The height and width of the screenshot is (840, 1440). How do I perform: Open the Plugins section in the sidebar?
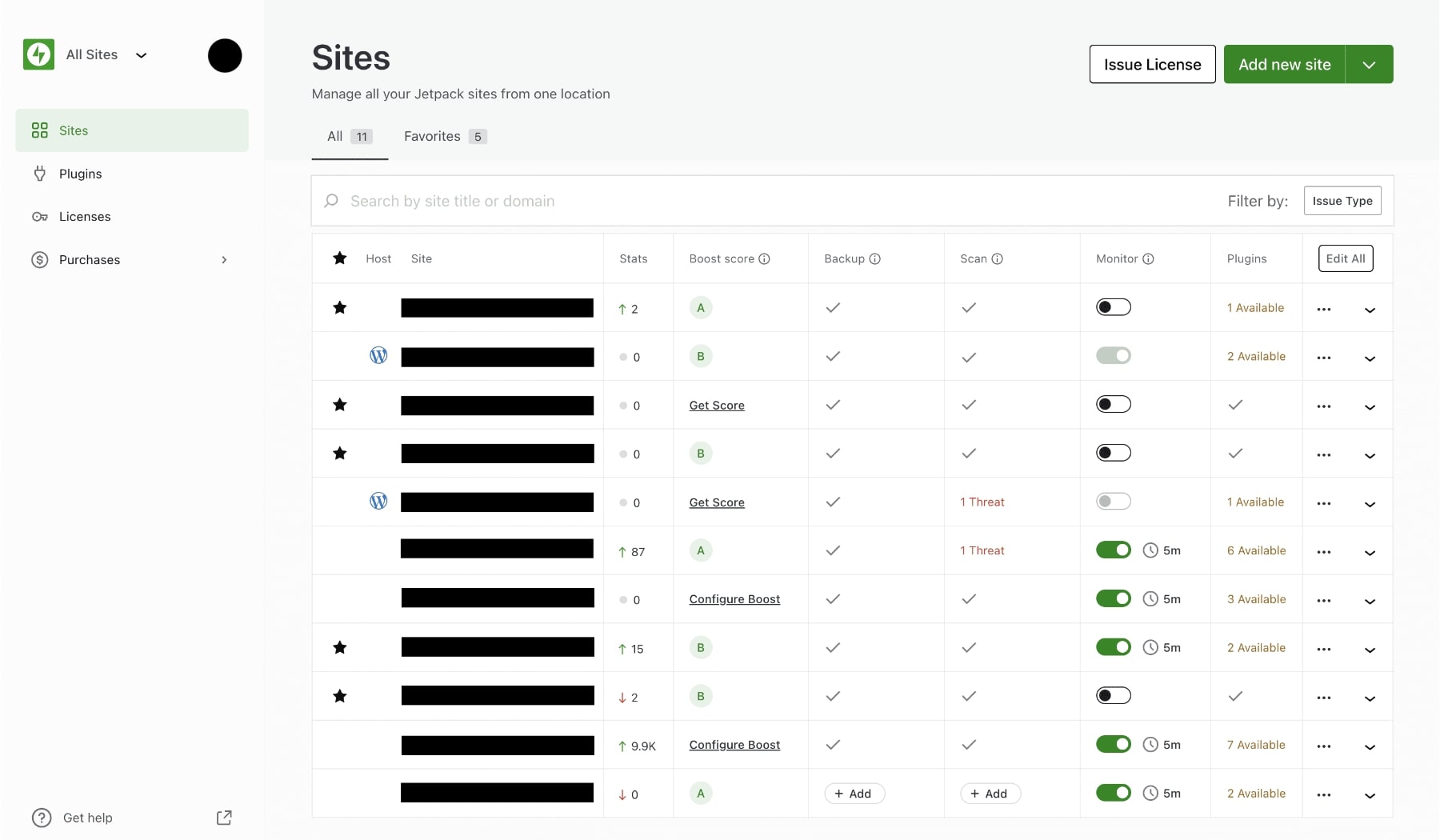pos(80,173)
